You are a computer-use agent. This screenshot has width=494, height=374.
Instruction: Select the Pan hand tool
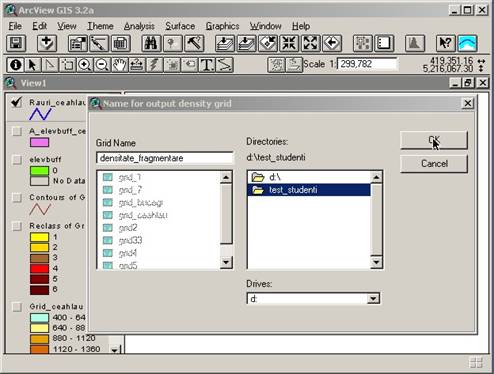click(x=119, y=65)
